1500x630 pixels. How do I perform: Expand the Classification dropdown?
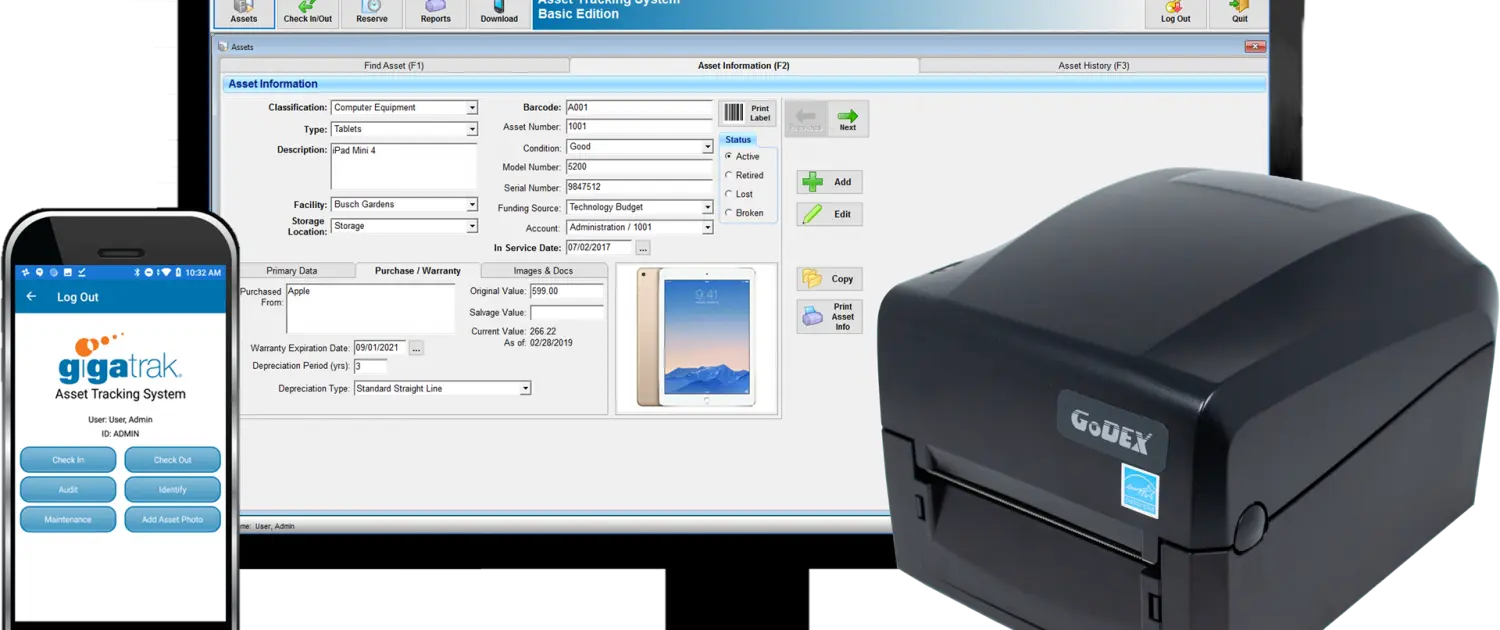coord(472,108)
